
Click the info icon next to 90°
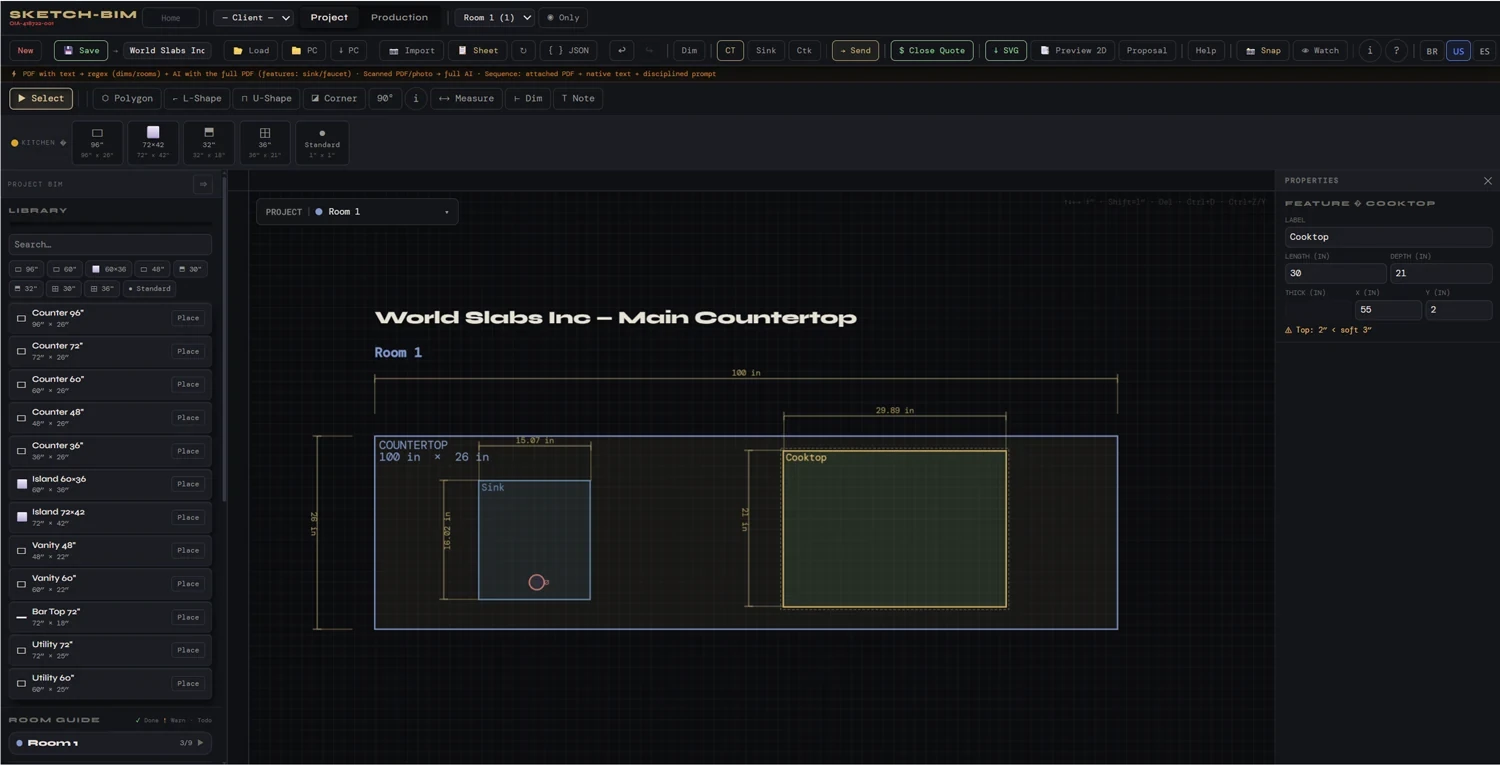coord(416,98)
